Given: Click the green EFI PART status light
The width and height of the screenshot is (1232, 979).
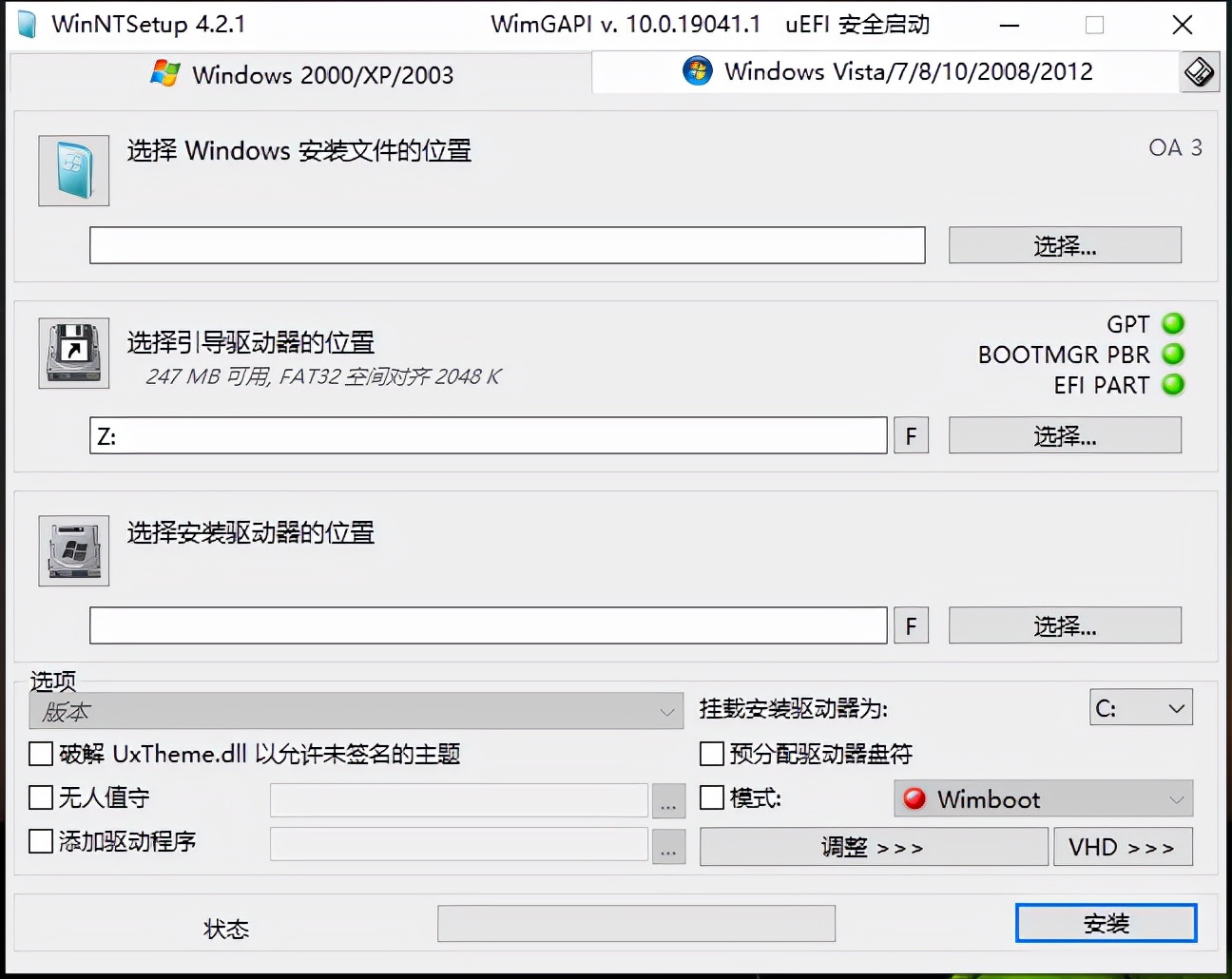Looking at the screenshot, I should point(1173,386).
